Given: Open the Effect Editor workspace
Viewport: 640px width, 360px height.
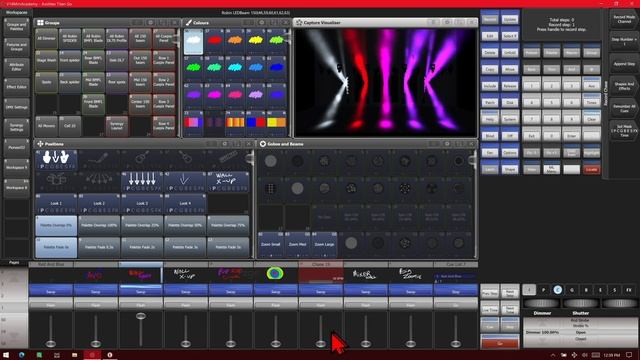Looking at the screenshot, I should (16, 87).
